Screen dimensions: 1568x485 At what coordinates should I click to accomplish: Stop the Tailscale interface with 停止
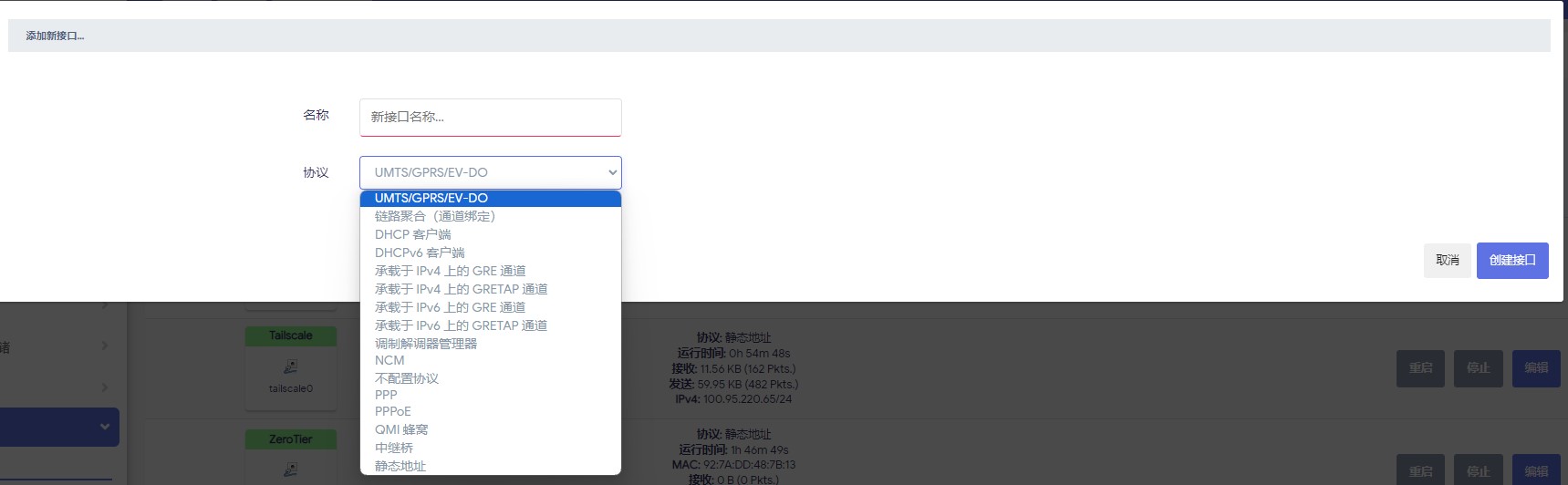click(x=1479, y=368)
